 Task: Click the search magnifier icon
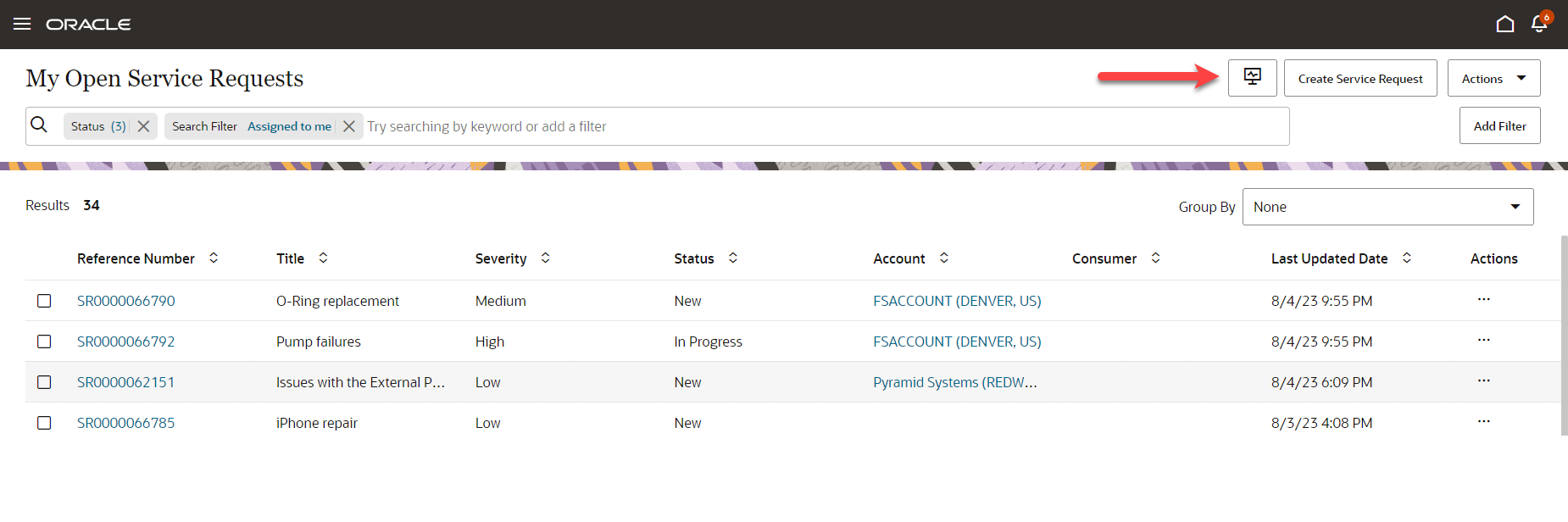tap(39, 125)
